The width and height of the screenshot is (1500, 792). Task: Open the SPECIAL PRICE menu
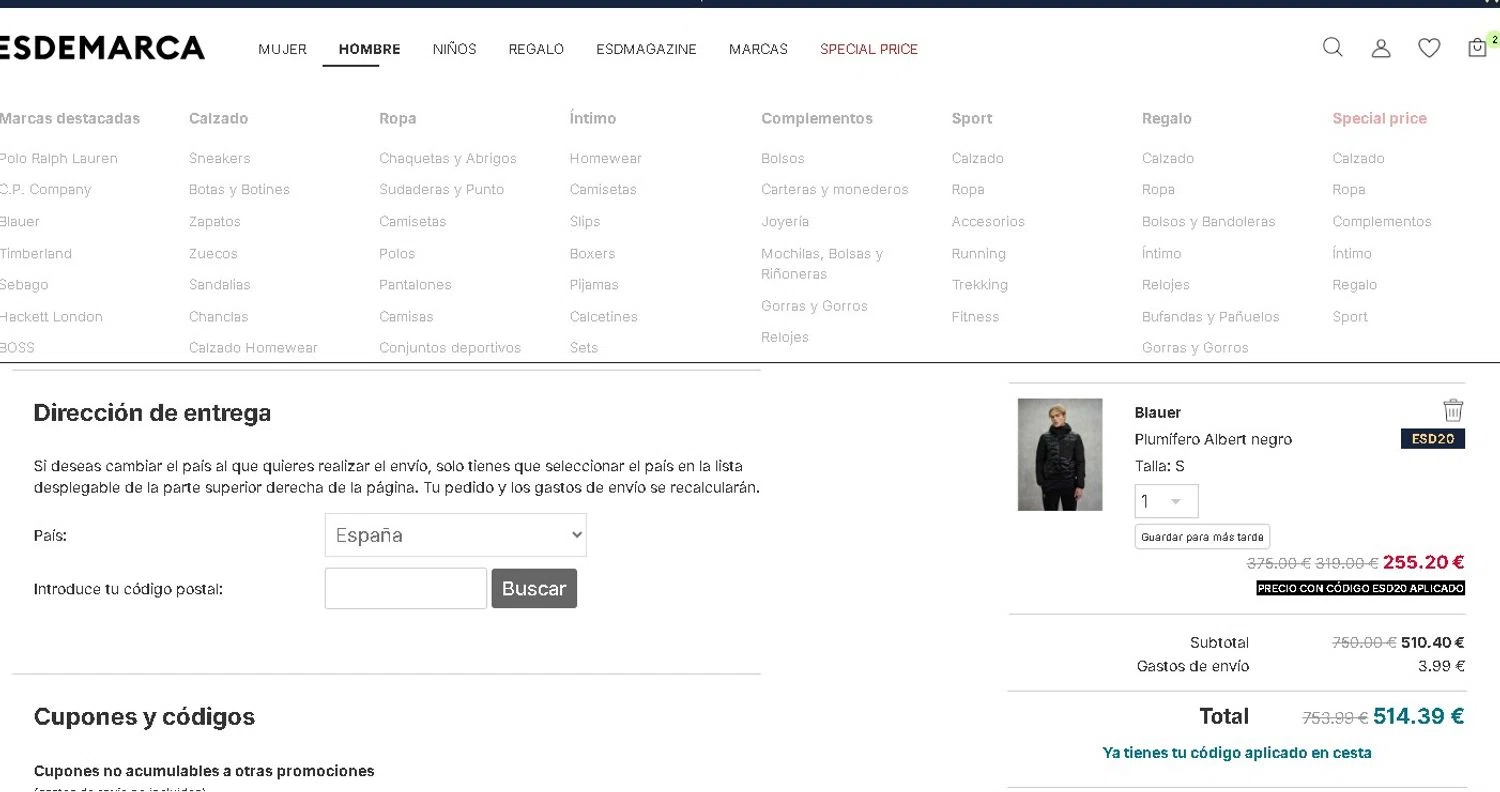pyautogui.click(x=869, y=49)
